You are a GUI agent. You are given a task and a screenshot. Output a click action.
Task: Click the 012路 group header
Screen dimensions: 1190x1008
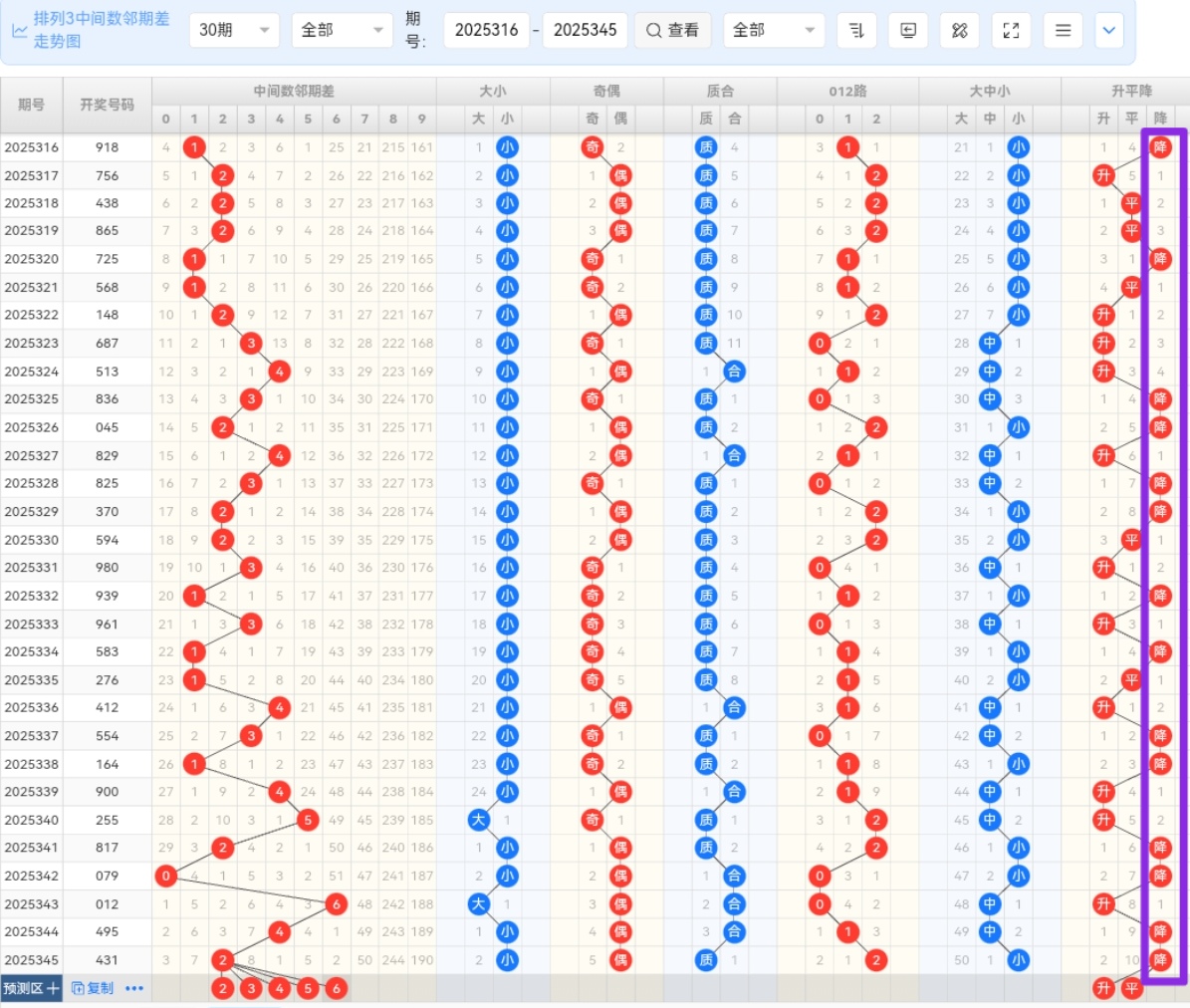[847, 91]
